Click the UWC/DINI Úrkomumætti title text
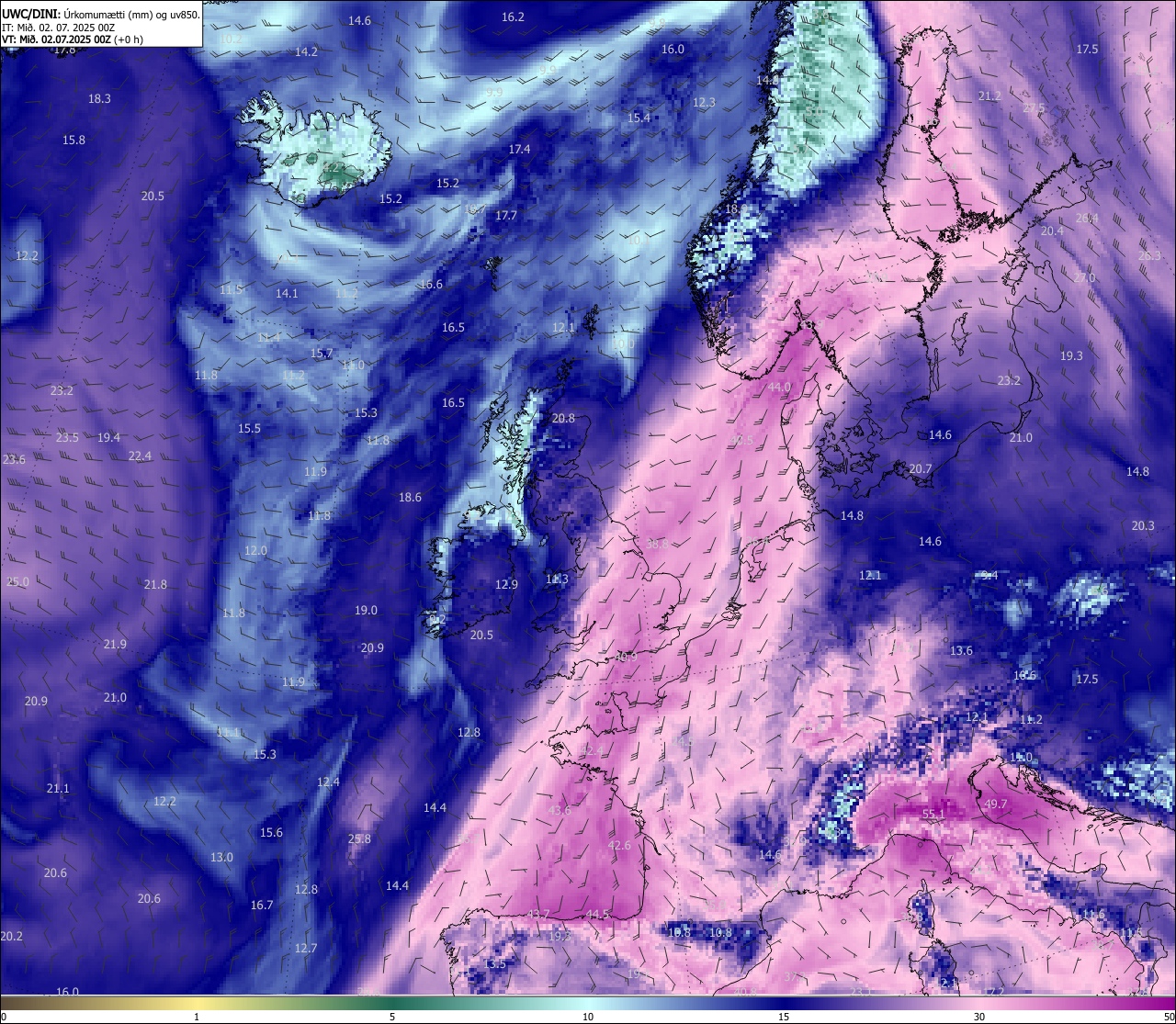This screenshot has height=1024, width=1176. (101, 15)
